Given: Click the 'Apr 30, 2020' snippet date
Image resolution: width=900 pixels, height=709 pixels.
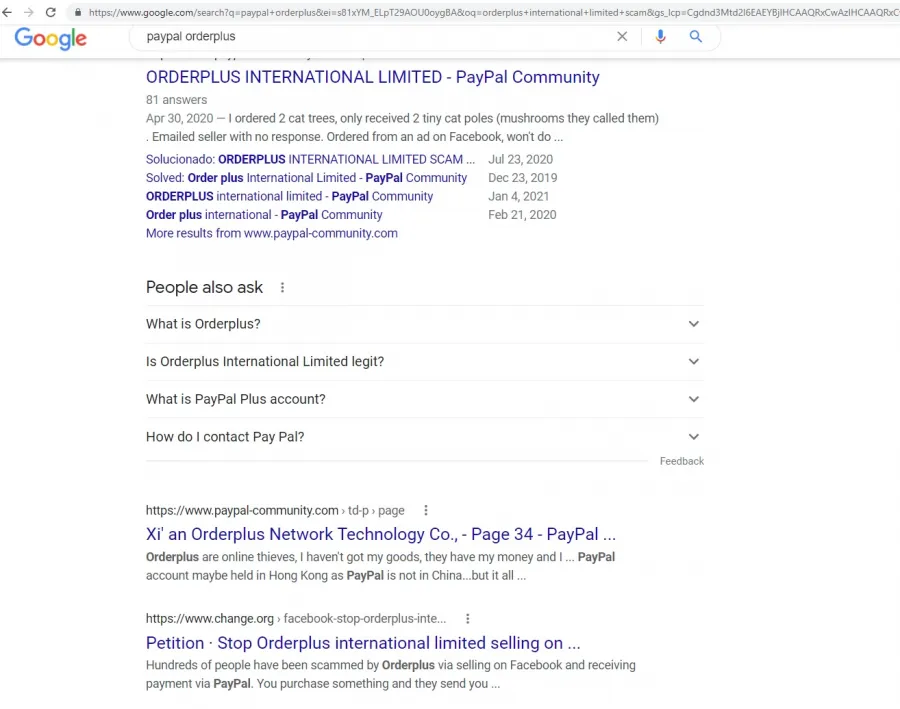Looking at the screenshot, I should [x=180, y=118].
